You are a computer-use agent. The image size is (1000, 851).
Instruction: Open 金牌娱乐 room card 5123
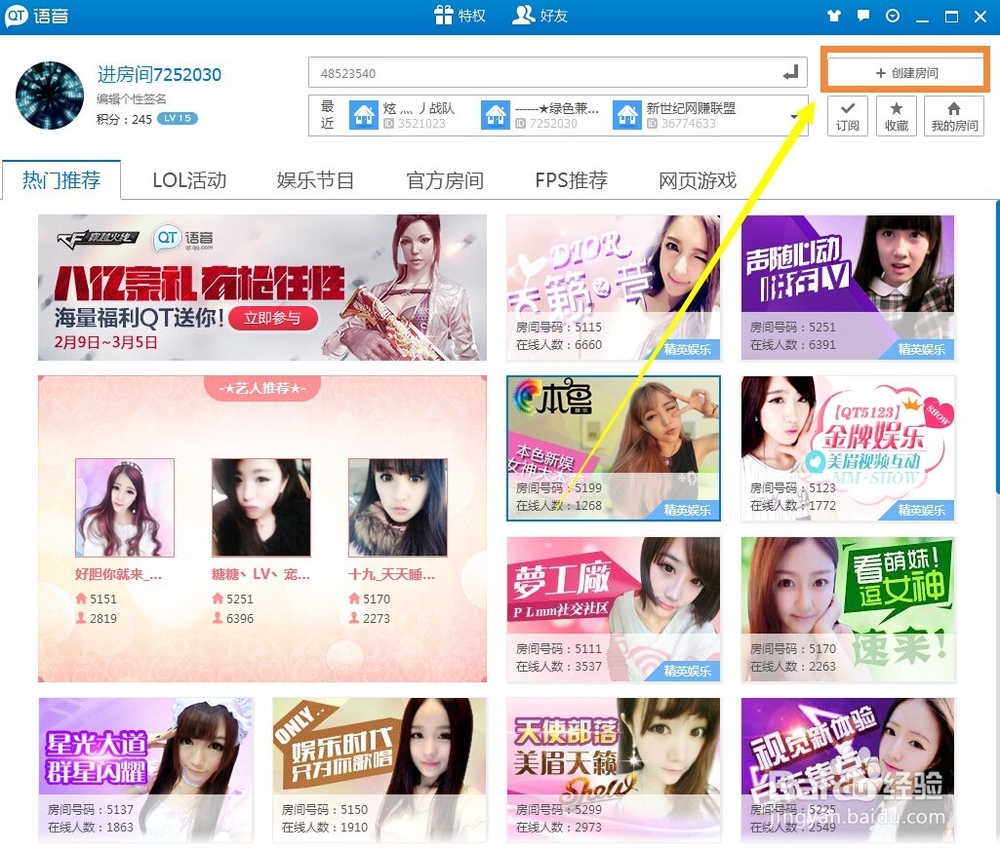[848, 448]
